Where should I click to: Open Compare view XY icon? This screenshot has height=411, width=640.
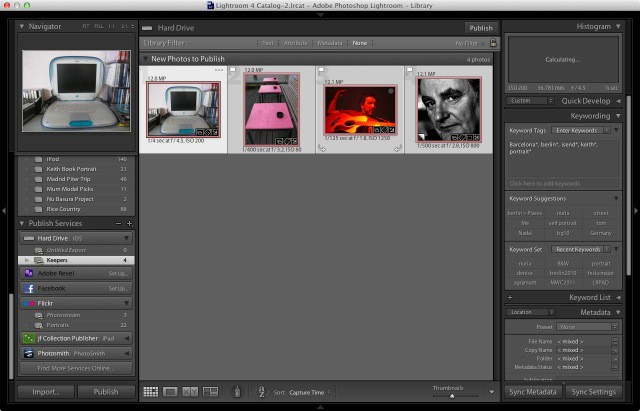(x=190, y=392)
